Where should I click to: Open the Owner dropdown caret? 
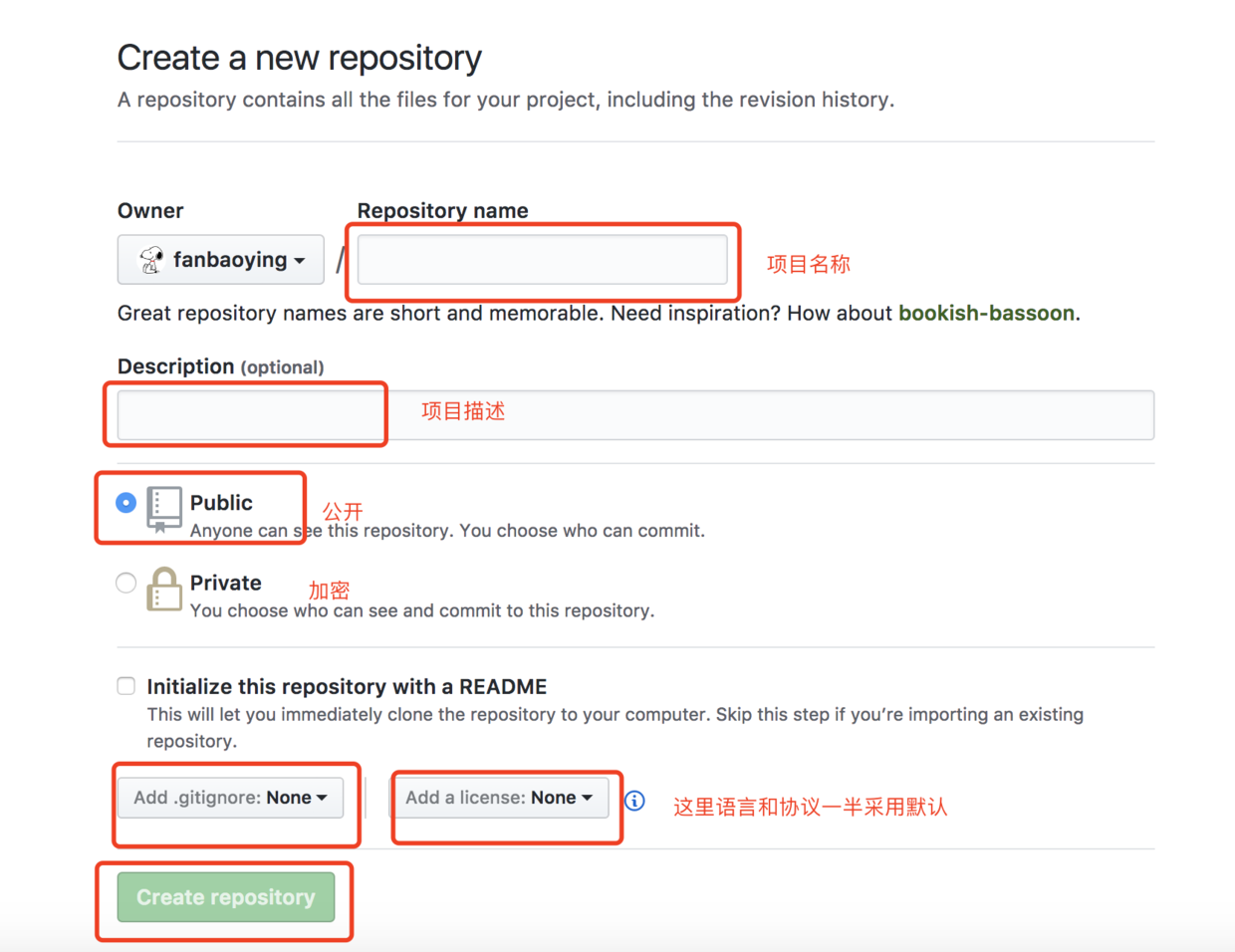(300, 261)
